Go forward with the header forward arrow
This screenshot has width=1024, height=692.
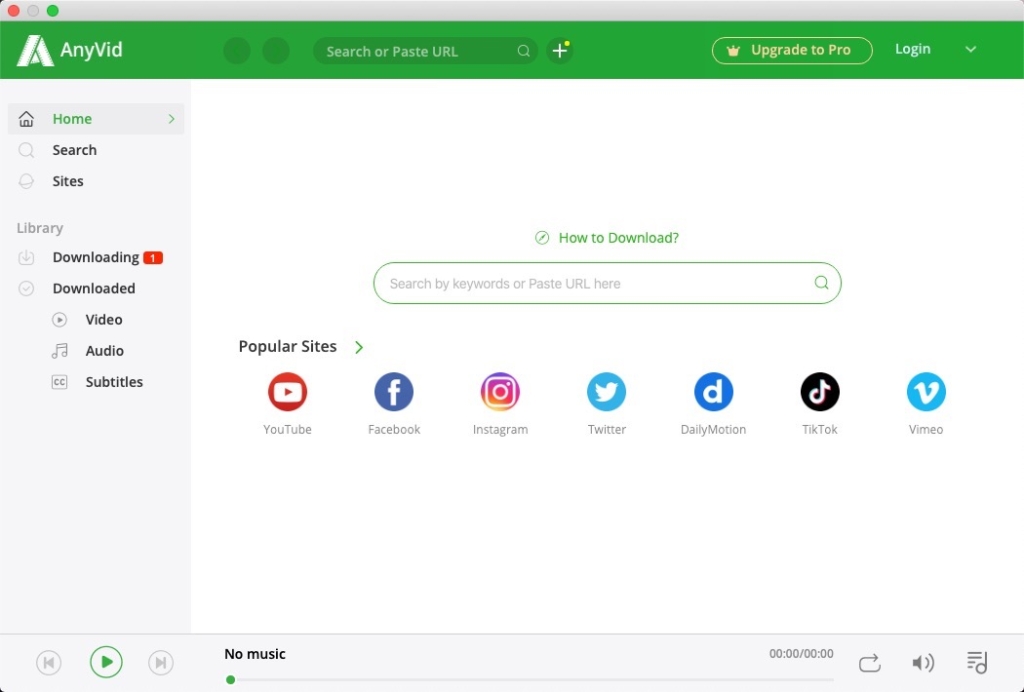click(276, 50)
